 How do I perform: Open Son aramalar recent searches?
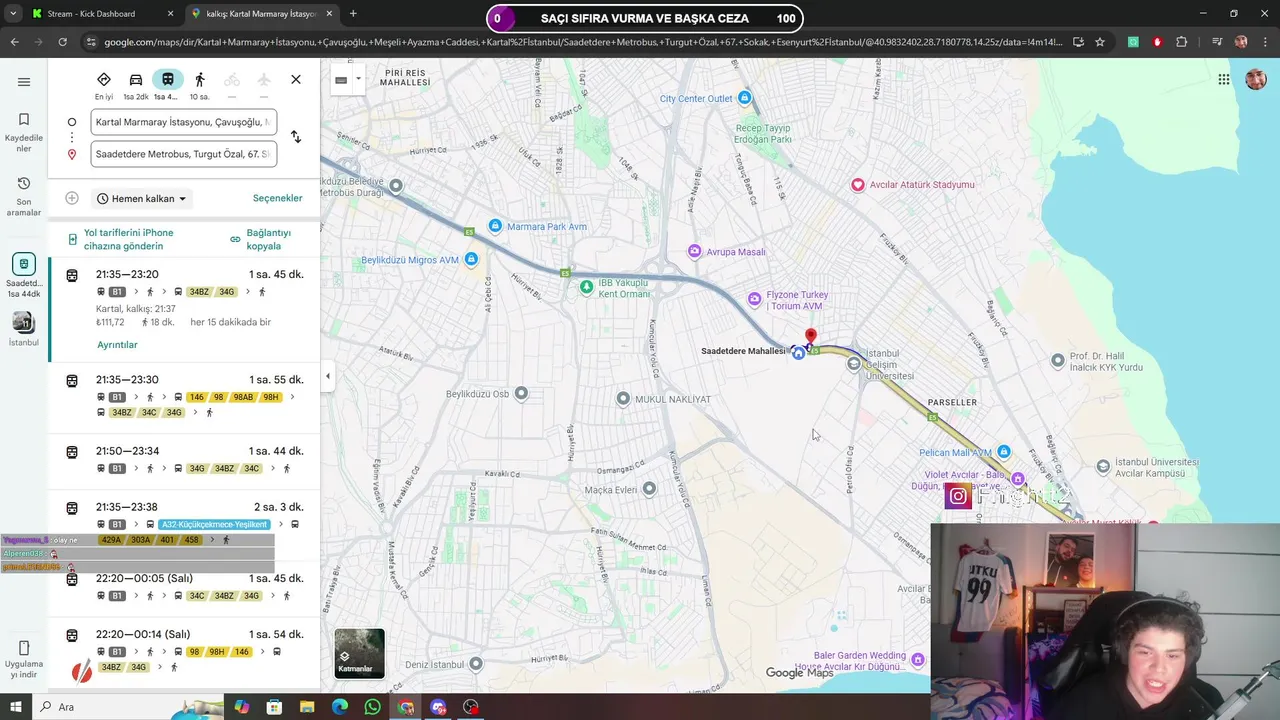click(24, 197)
